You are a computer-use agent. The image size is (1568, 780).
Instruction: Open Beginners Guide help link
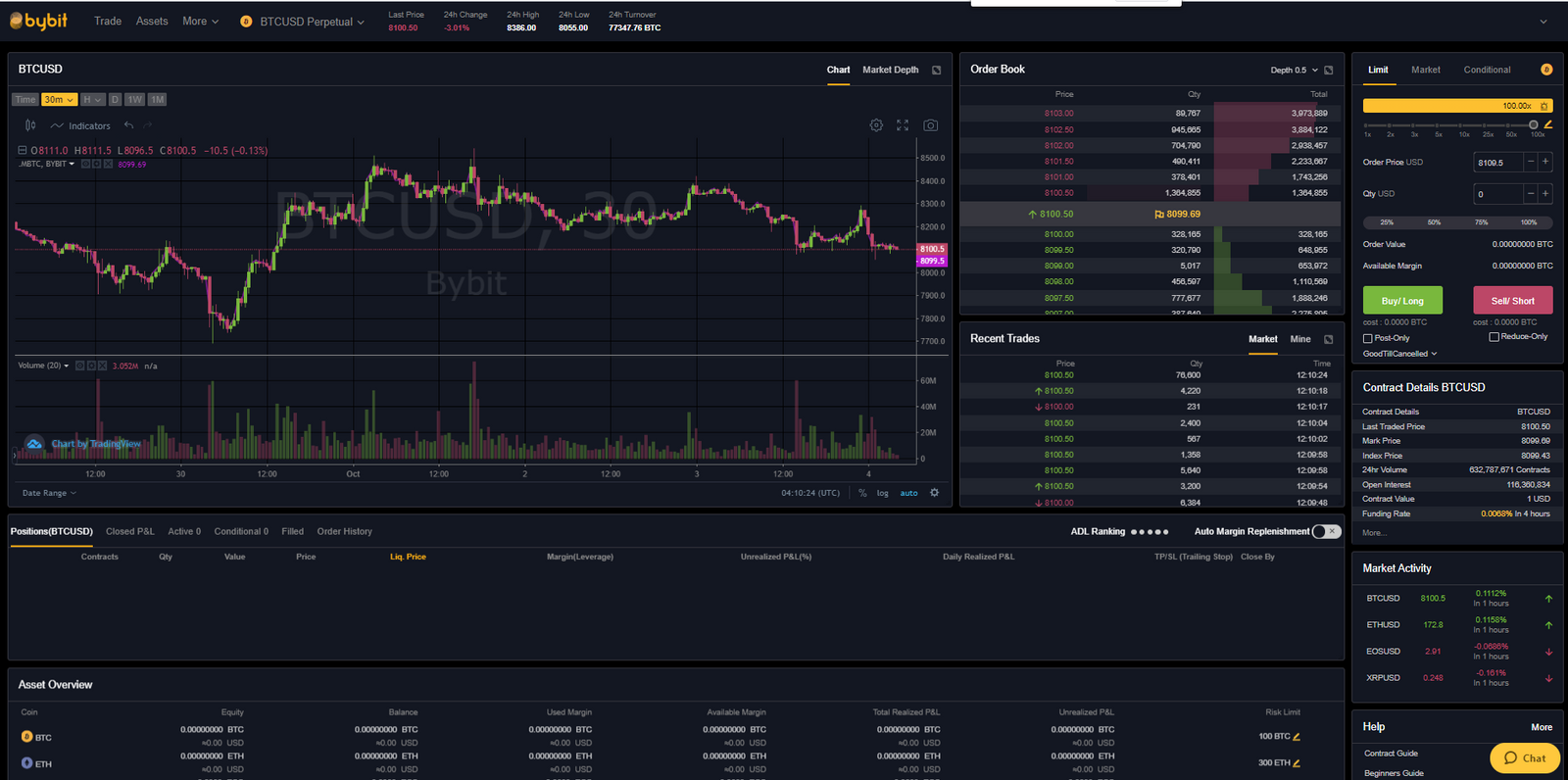[x=1394, y=773]
